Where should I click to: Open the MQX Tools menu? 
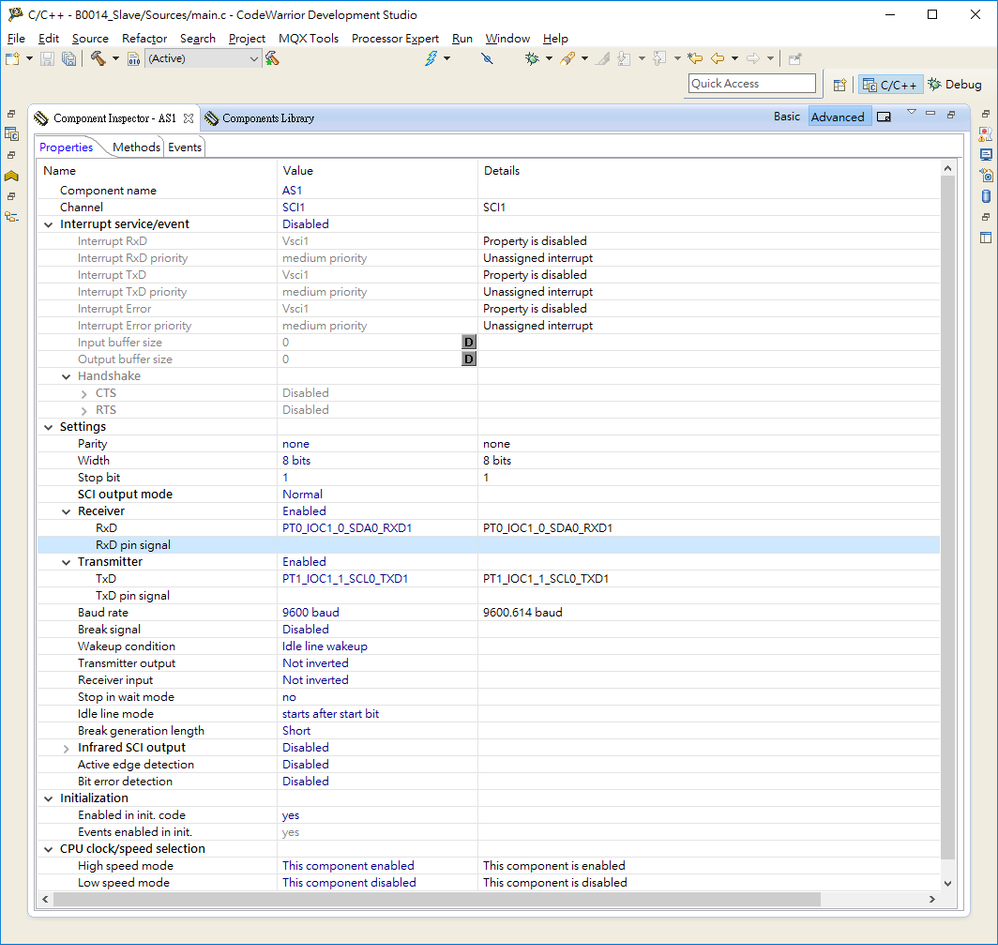[x=309, y=38]
